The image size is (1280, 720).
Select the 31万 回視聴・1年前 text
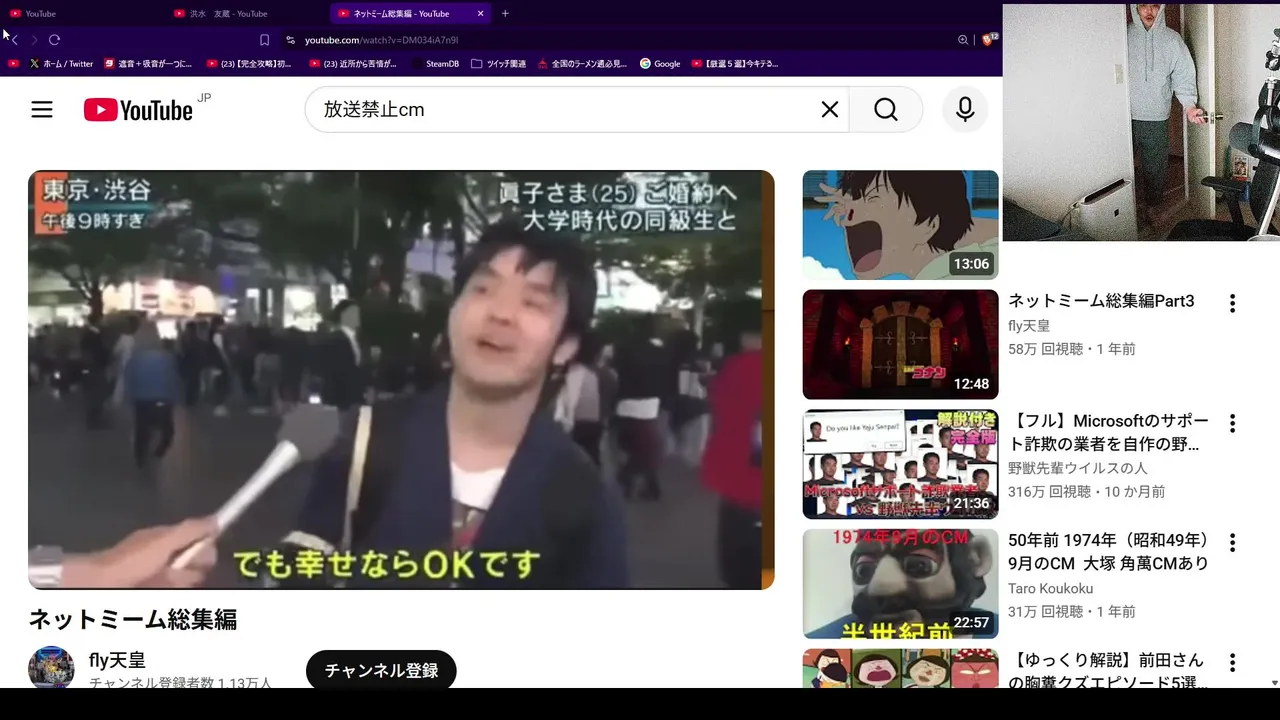[1072, 612]
